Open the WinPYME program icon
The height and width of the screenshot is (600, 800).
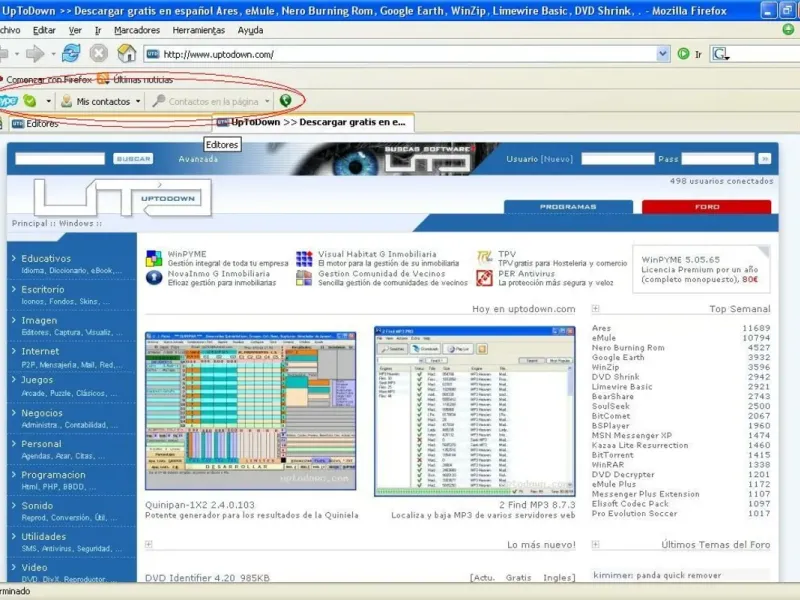click(x=154, y=259)
